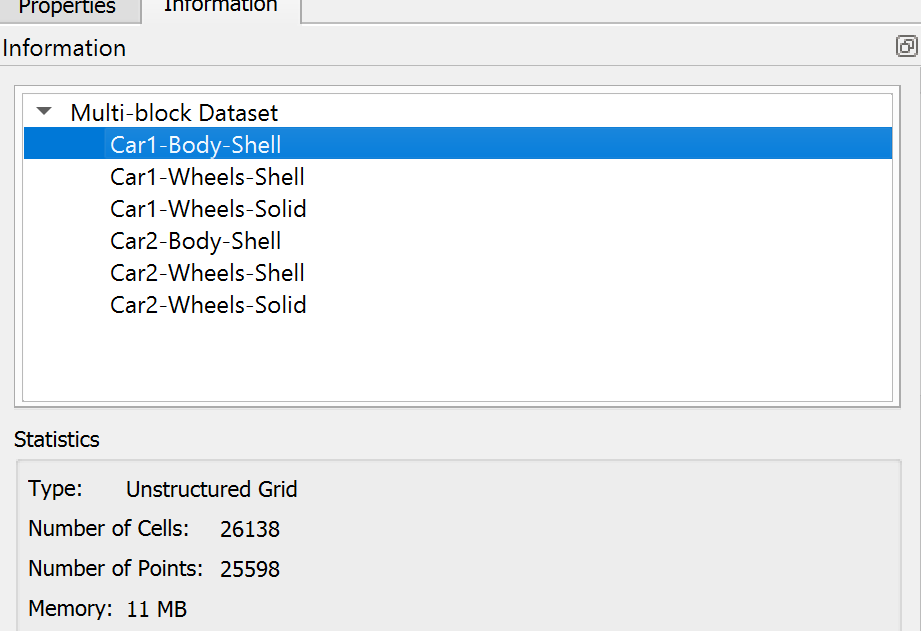921x631 pixels.
Task: Collapse the Multi-block Dataset tree
Action: click(44, 110)
